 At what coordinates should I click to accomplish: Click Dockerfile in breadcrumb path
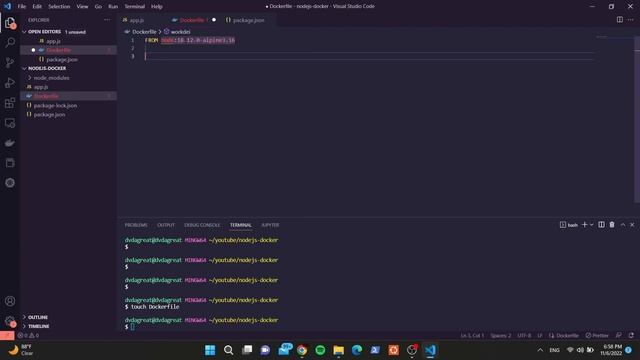coord(144,32)
